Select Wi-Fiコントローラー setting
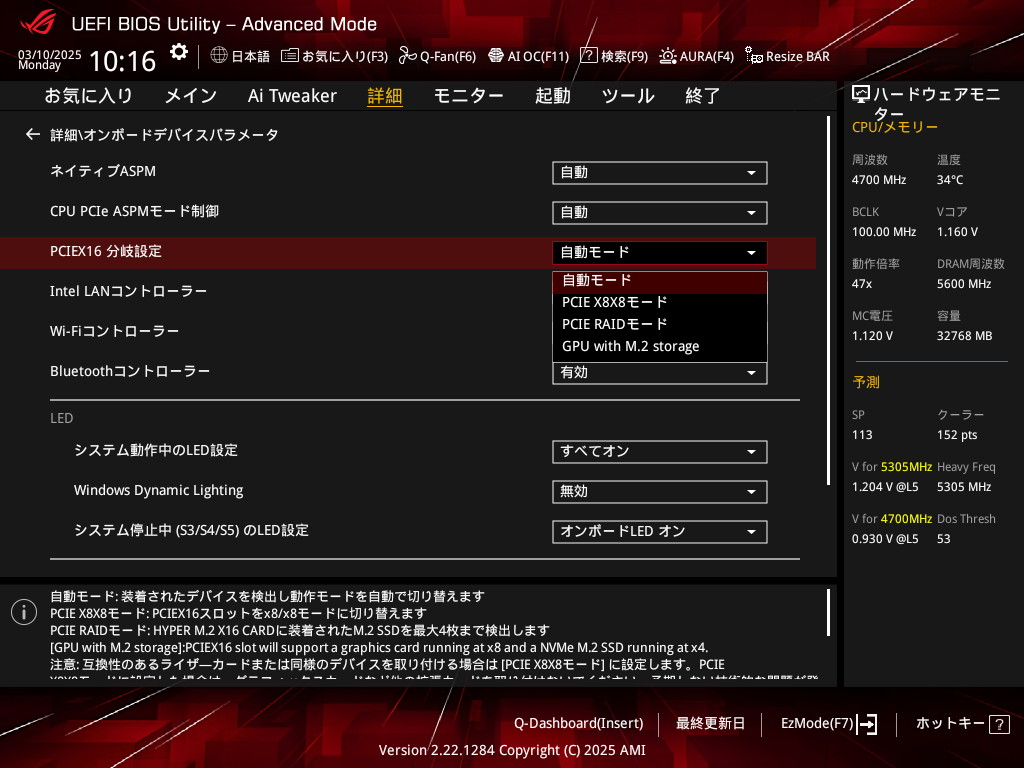 [x=114, y=331]
